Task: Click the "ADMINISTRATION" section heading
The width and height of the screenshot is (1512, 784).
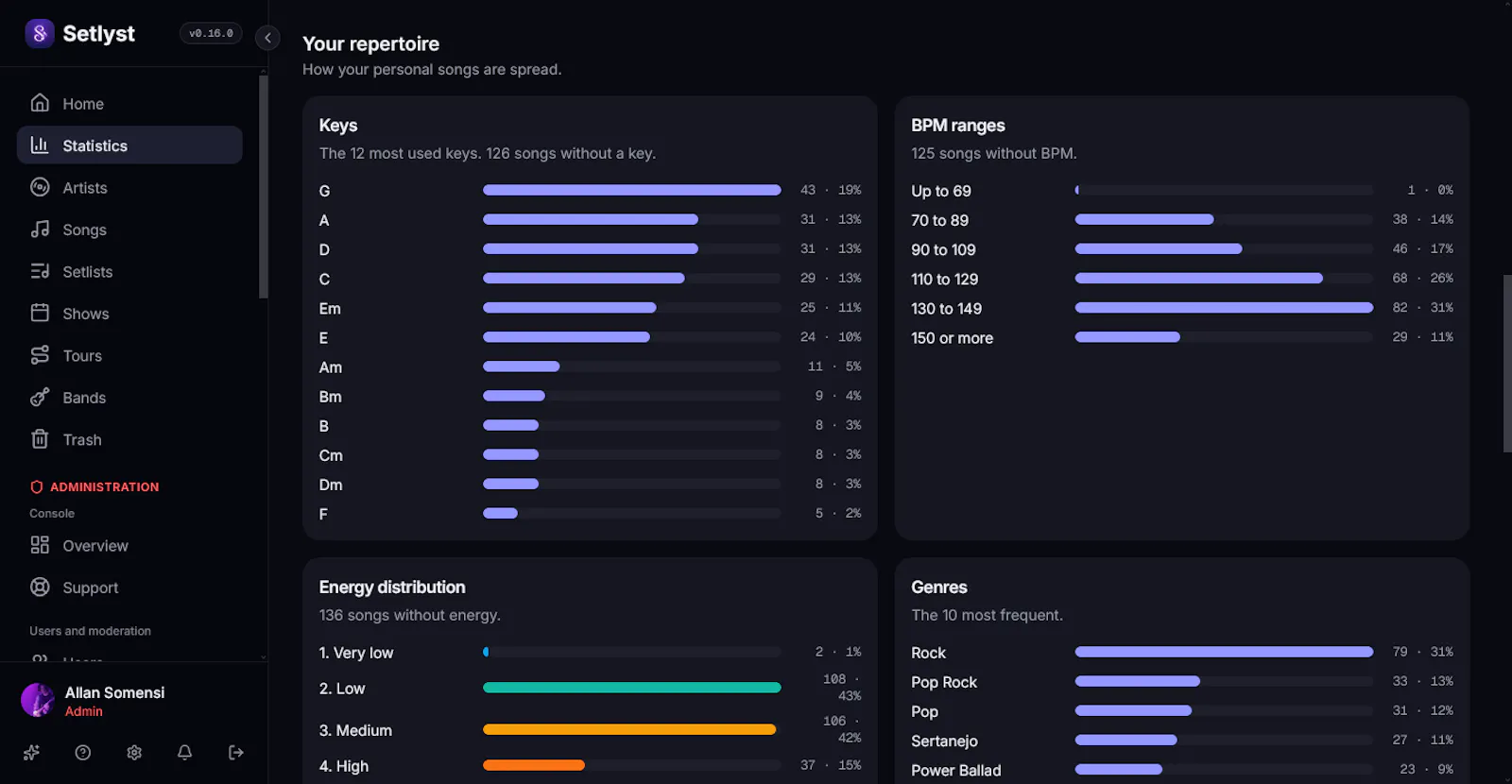Action: pos(104,487)
